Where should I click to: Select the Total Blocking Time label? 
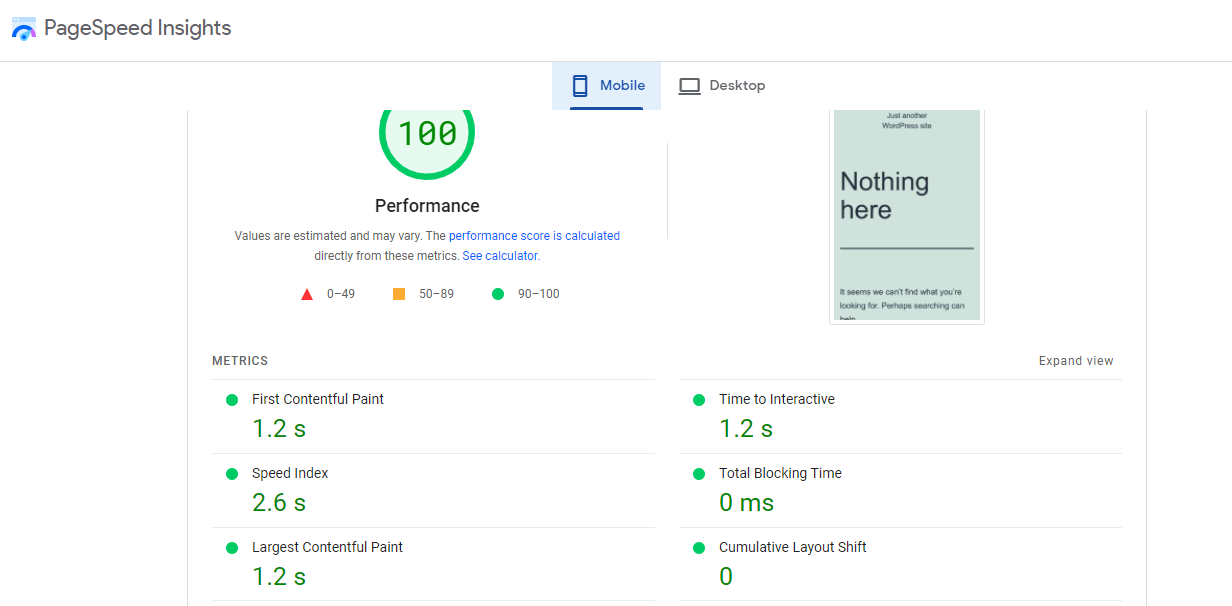click(x=781, y=473)
